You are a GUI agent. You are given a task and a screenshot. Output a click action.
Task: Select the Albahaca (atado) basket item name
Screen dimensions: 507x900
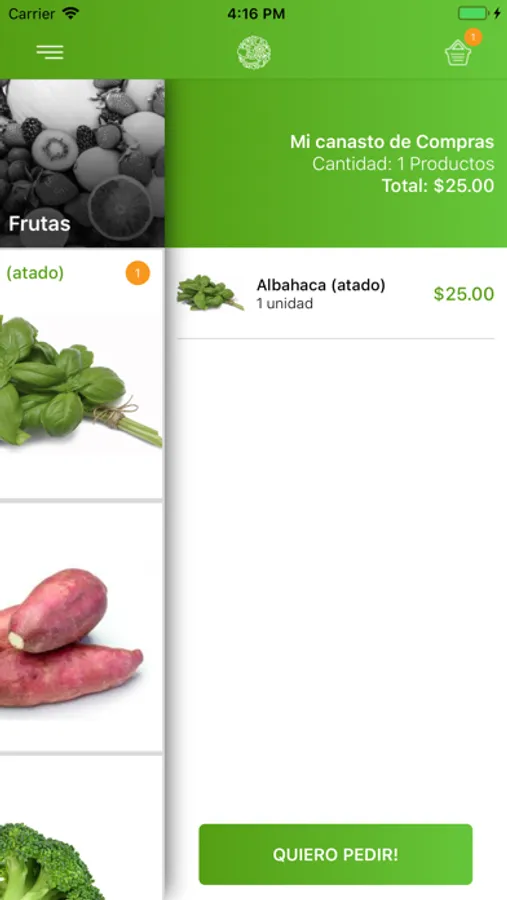click(x=321, y=285)
